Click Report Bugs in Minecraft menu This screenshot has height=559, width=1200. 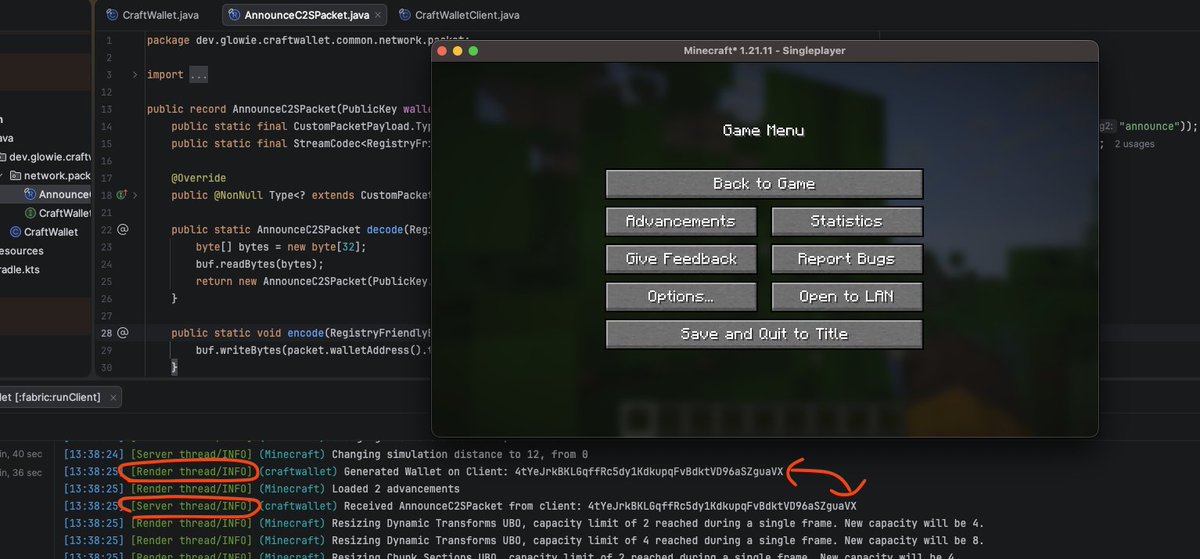[847, 259]
